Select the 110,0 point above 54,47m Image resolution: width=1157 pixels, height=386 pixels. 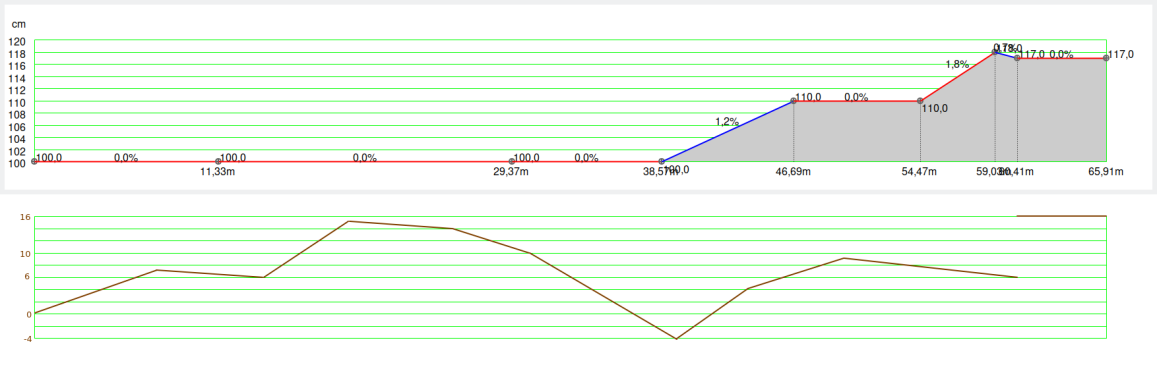click(x=920, y=100)
